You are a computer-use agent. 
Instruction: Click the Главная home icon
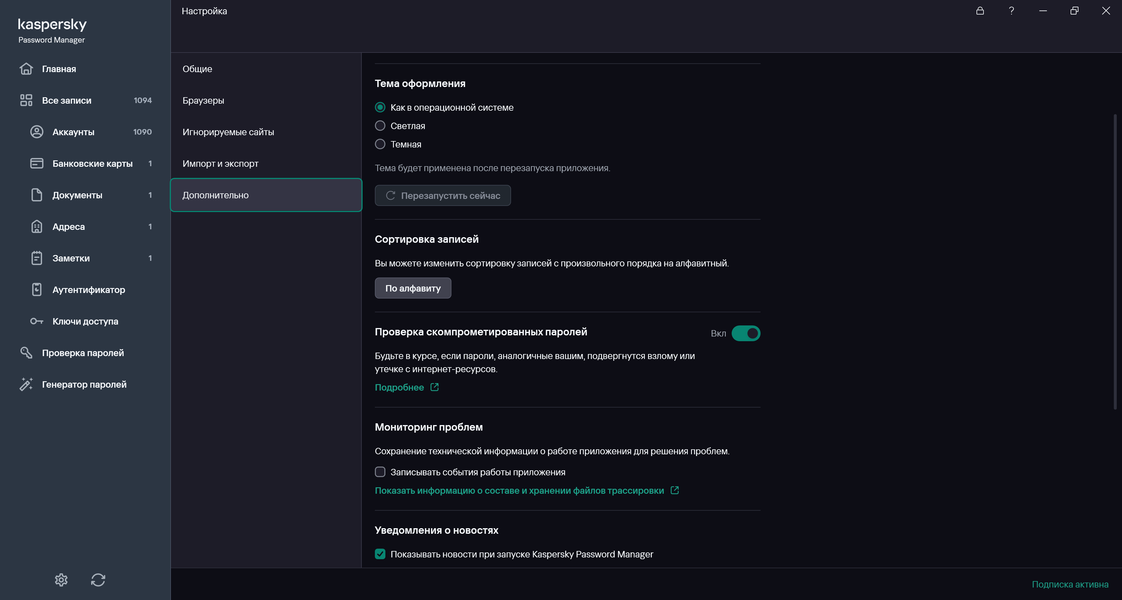[27, 69]
